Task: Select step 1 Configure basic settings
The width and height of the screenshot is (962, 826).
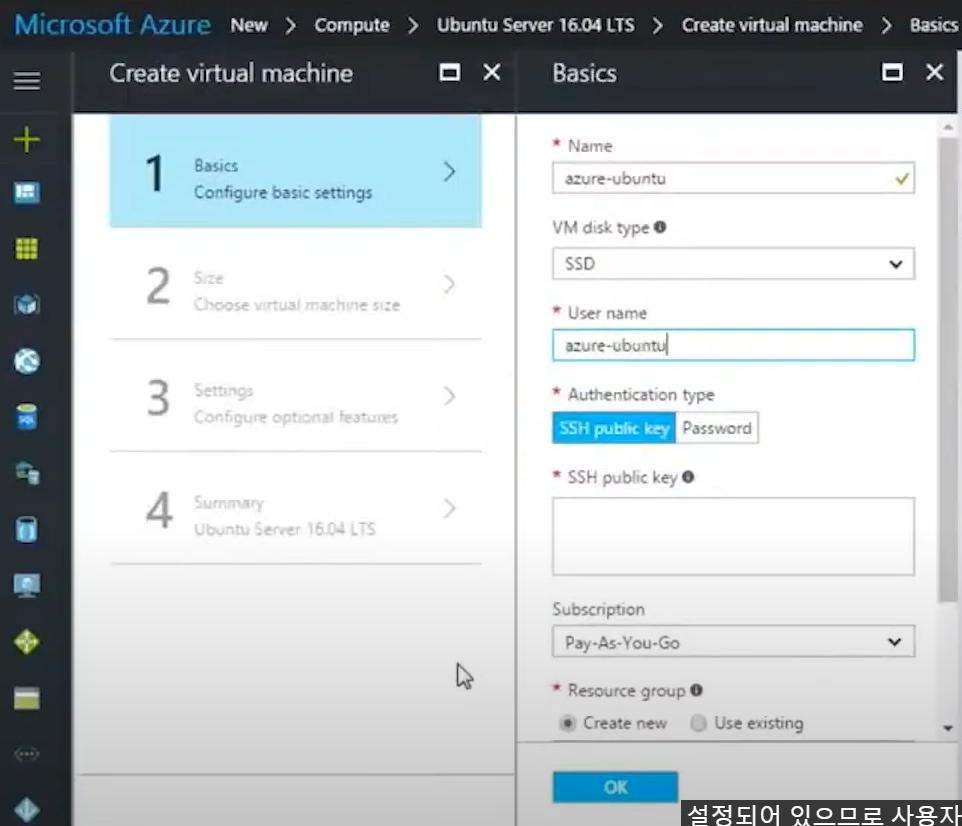Action: 296,171
